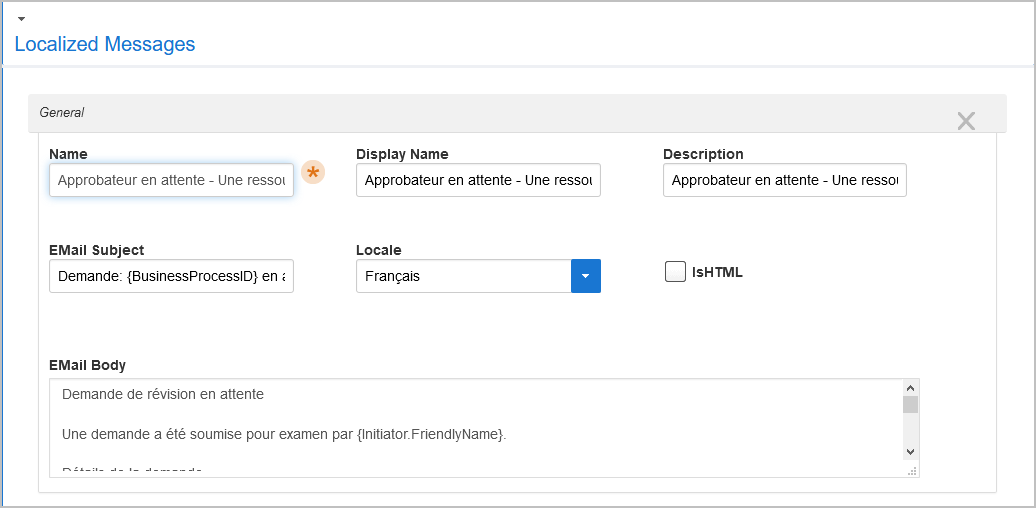
Task: Click the EMail Body field label
Action: (x=87, y=365)
